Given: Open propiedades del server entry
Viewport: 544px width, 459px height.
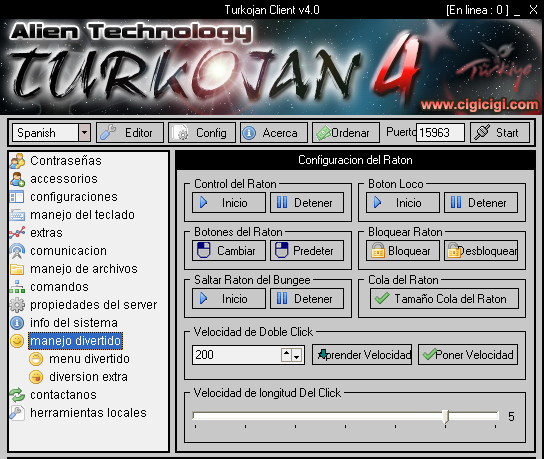Looking at the screenshot, I should (x=93, y=305).
